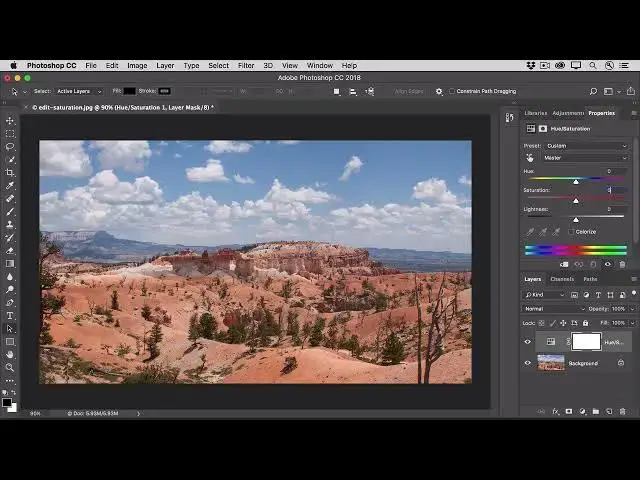Click the foreground color swatch

[7, 403]
